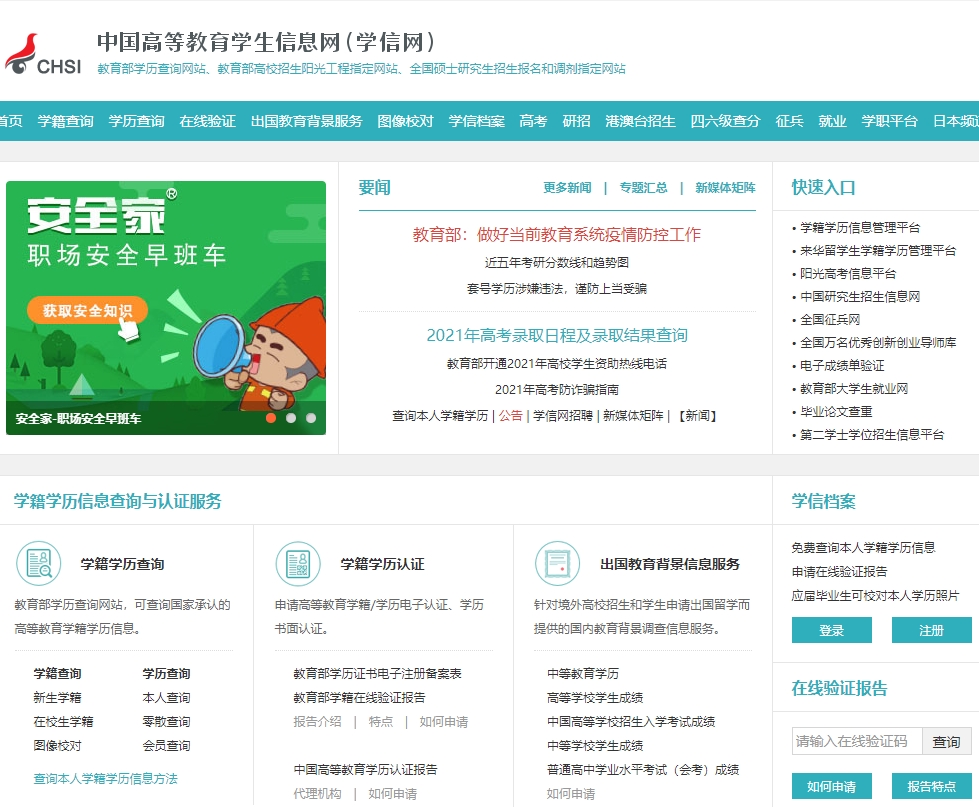Open 零散查询 link
This screenshot has height=807, width=979.
click(166, 721)
